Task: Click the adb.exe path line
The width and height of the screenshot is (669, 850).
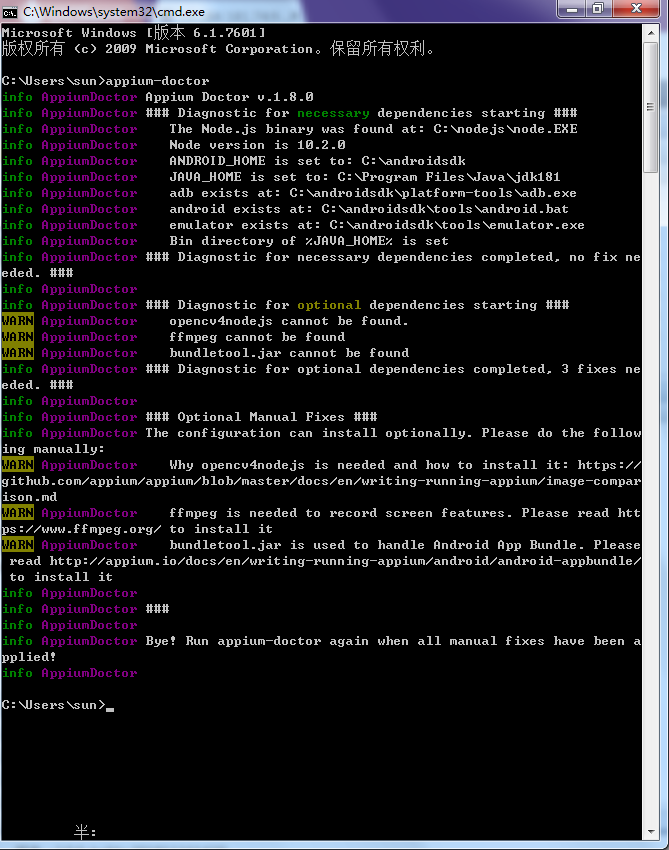Action: pos(373,193)
